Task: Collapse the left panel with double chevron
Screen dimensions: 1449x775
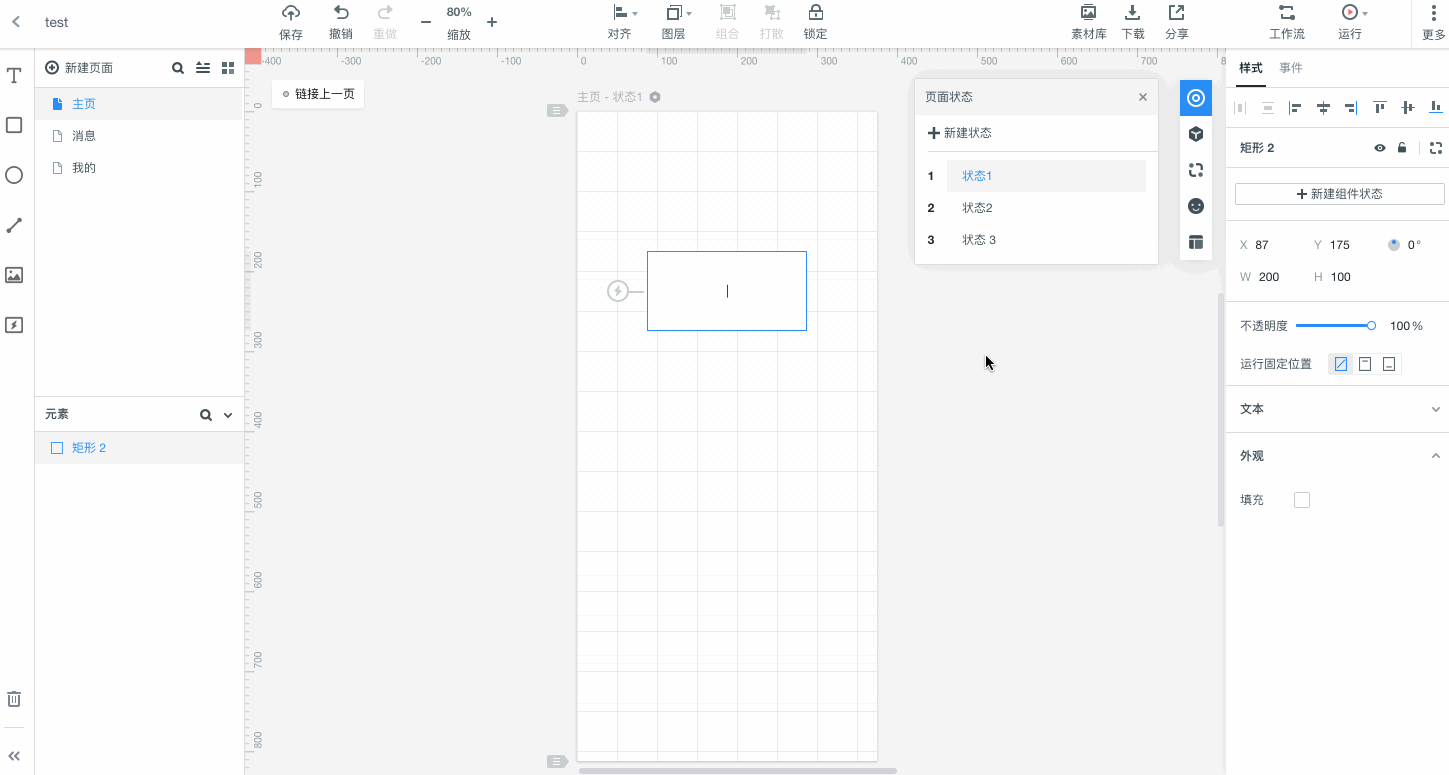Action: tap(14, 757)
